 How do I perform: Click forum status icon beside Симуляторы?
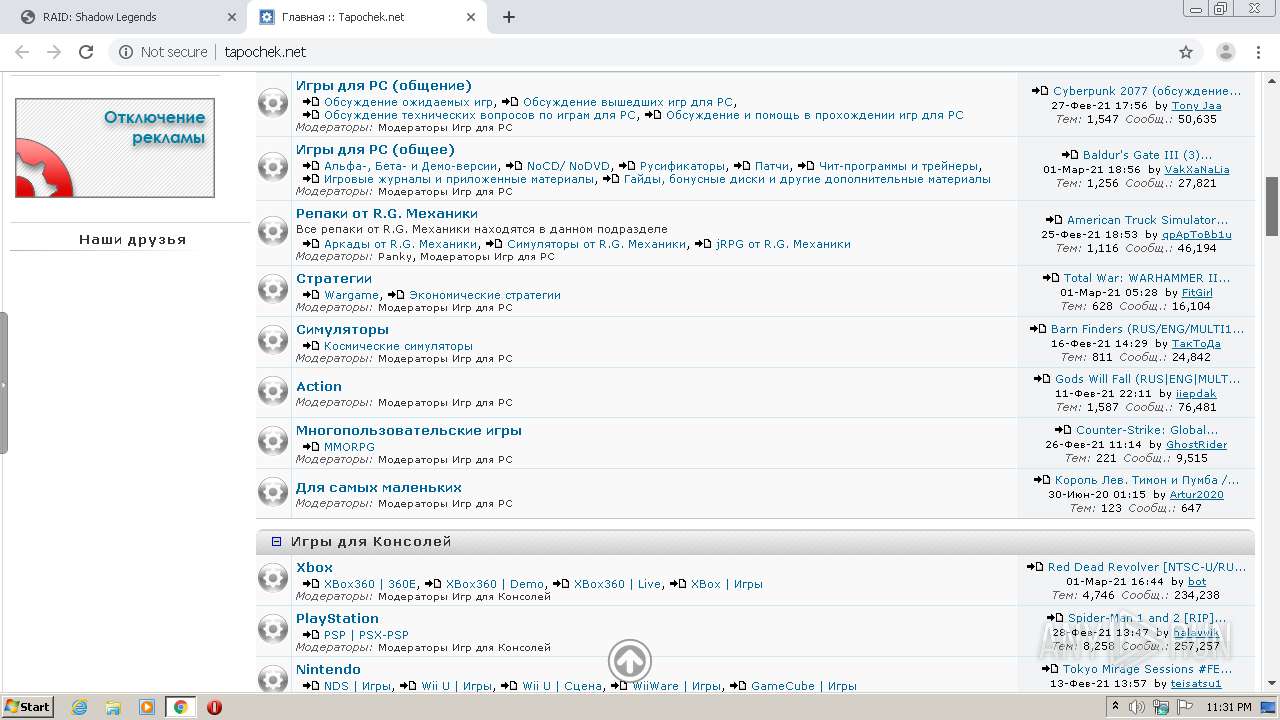coord(273,340)
